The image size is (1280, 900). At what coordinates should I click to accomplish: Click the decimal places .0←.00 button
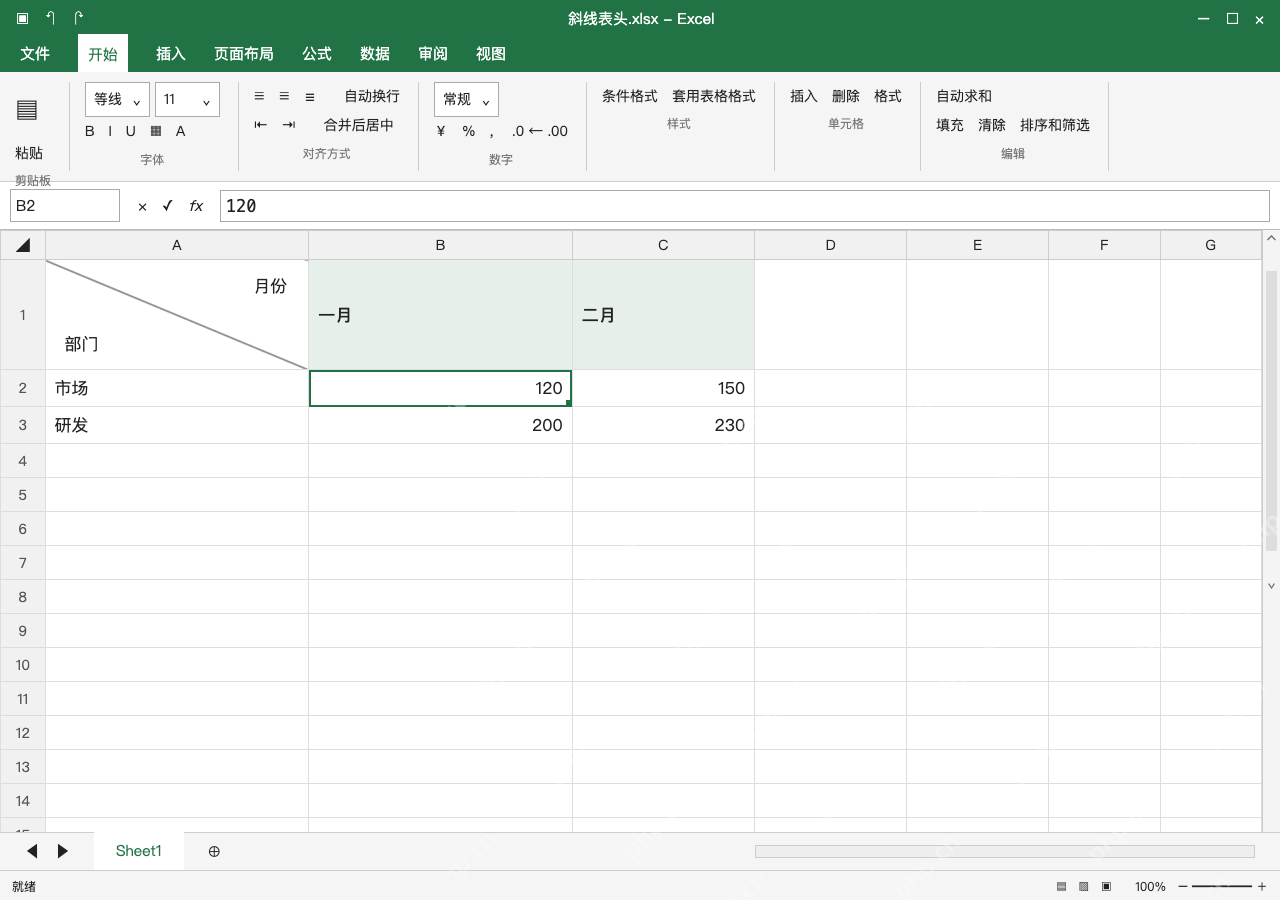[x=539, y=131]
